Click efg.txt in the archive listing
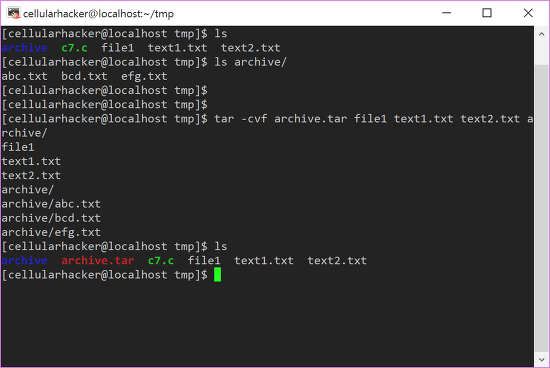 pos(144,76)
